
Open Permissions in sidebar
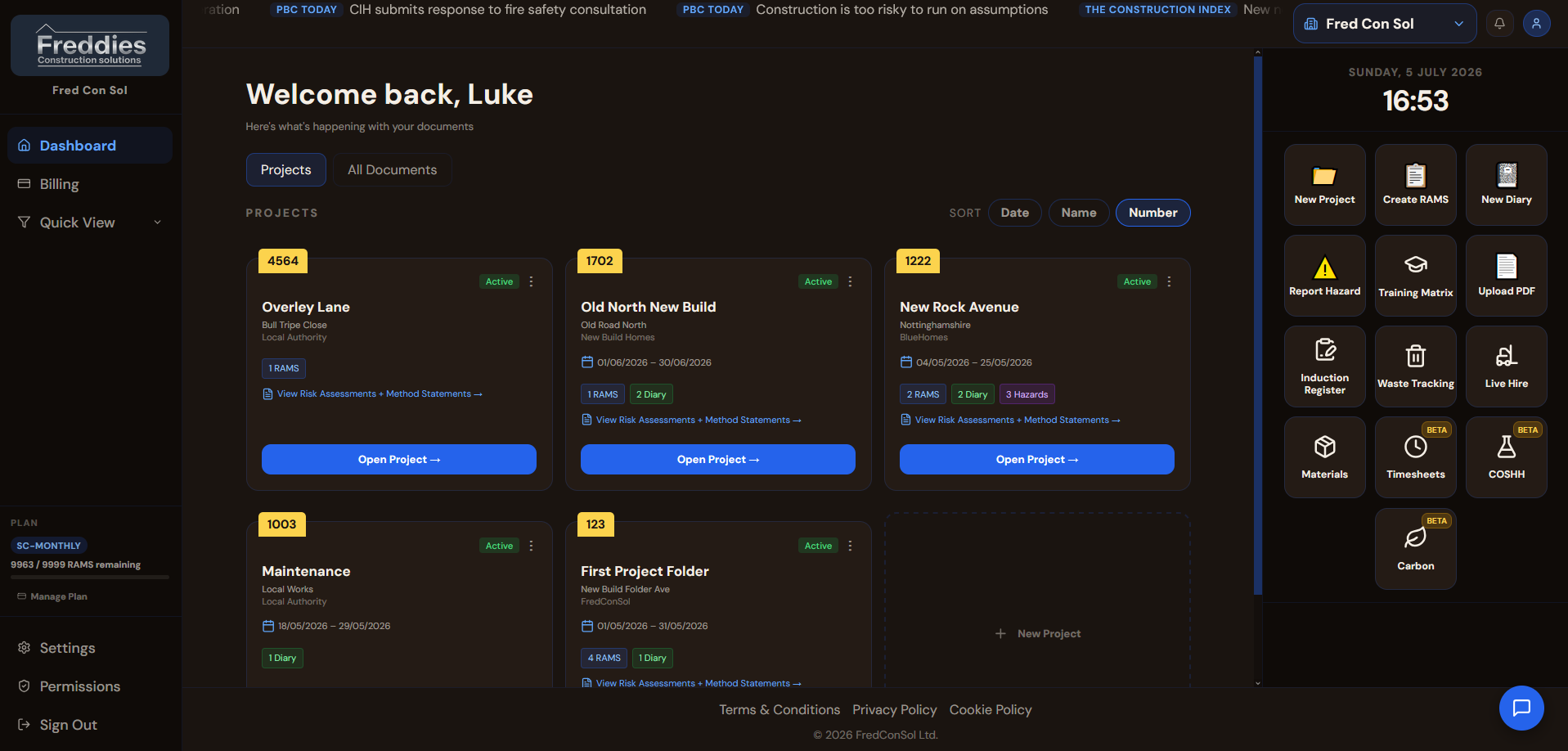pyautogui.click(x=90, y=686)
